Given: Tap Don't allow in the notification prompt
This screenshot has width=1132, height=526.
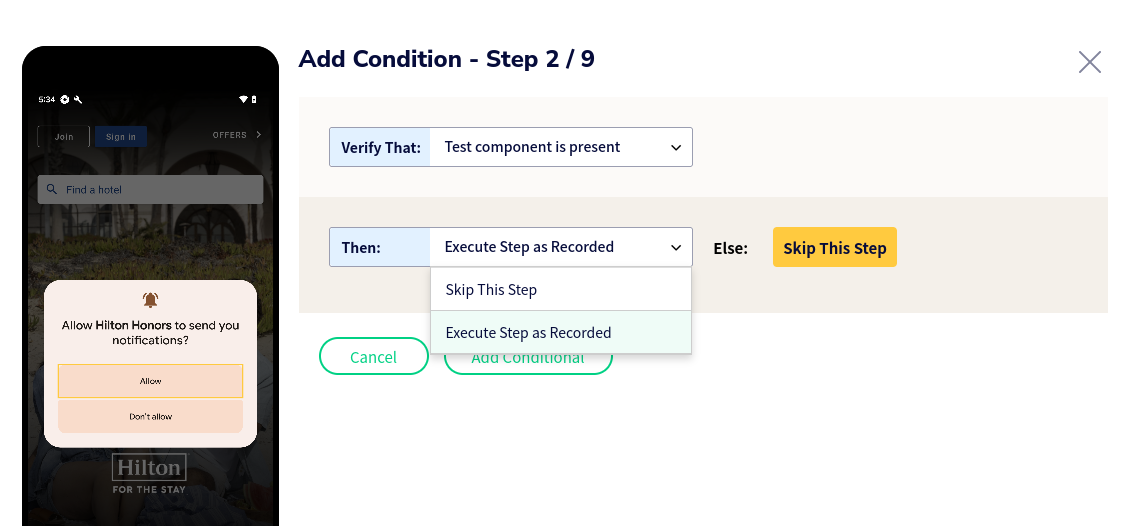Looking at the screenshot, I should [x=150, y=416].
